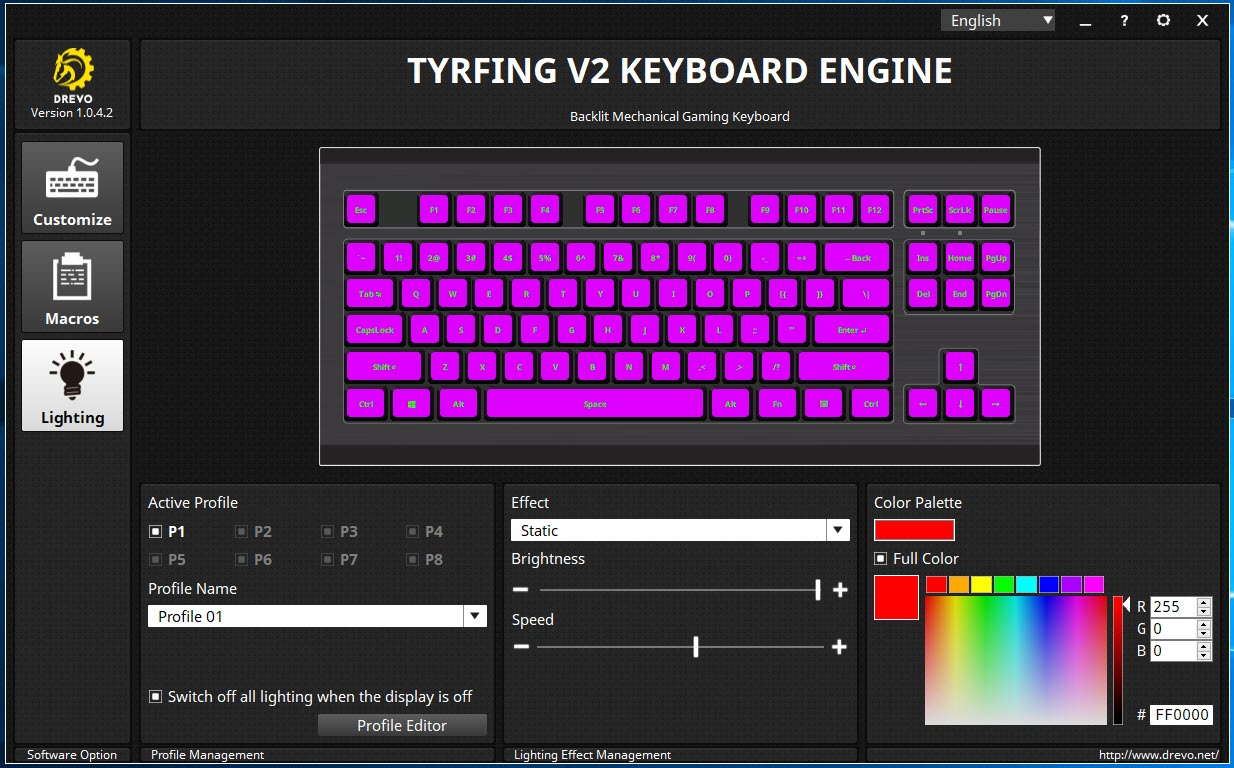Select the Back key on keyboard

tap(857, 258)
